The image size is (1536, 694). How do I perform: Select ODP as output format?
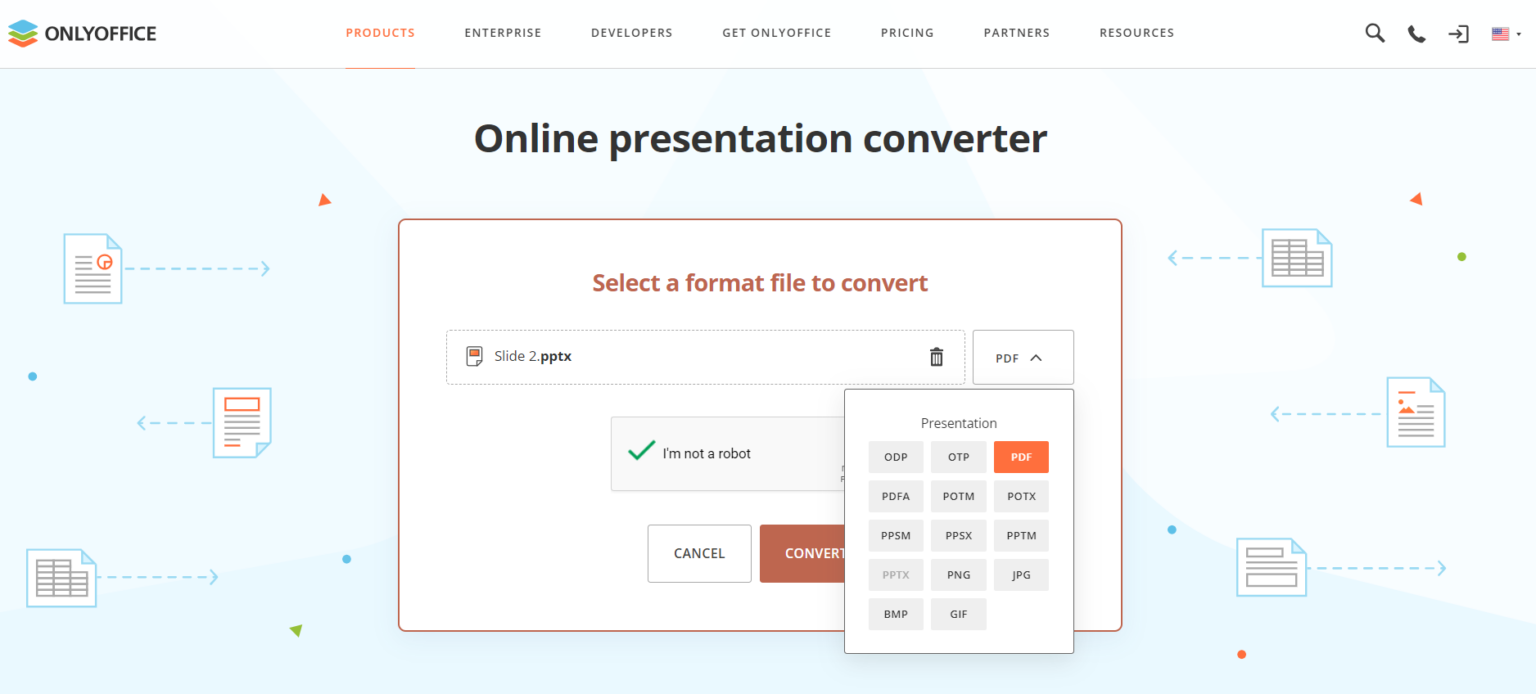click(x=895, y=457)
